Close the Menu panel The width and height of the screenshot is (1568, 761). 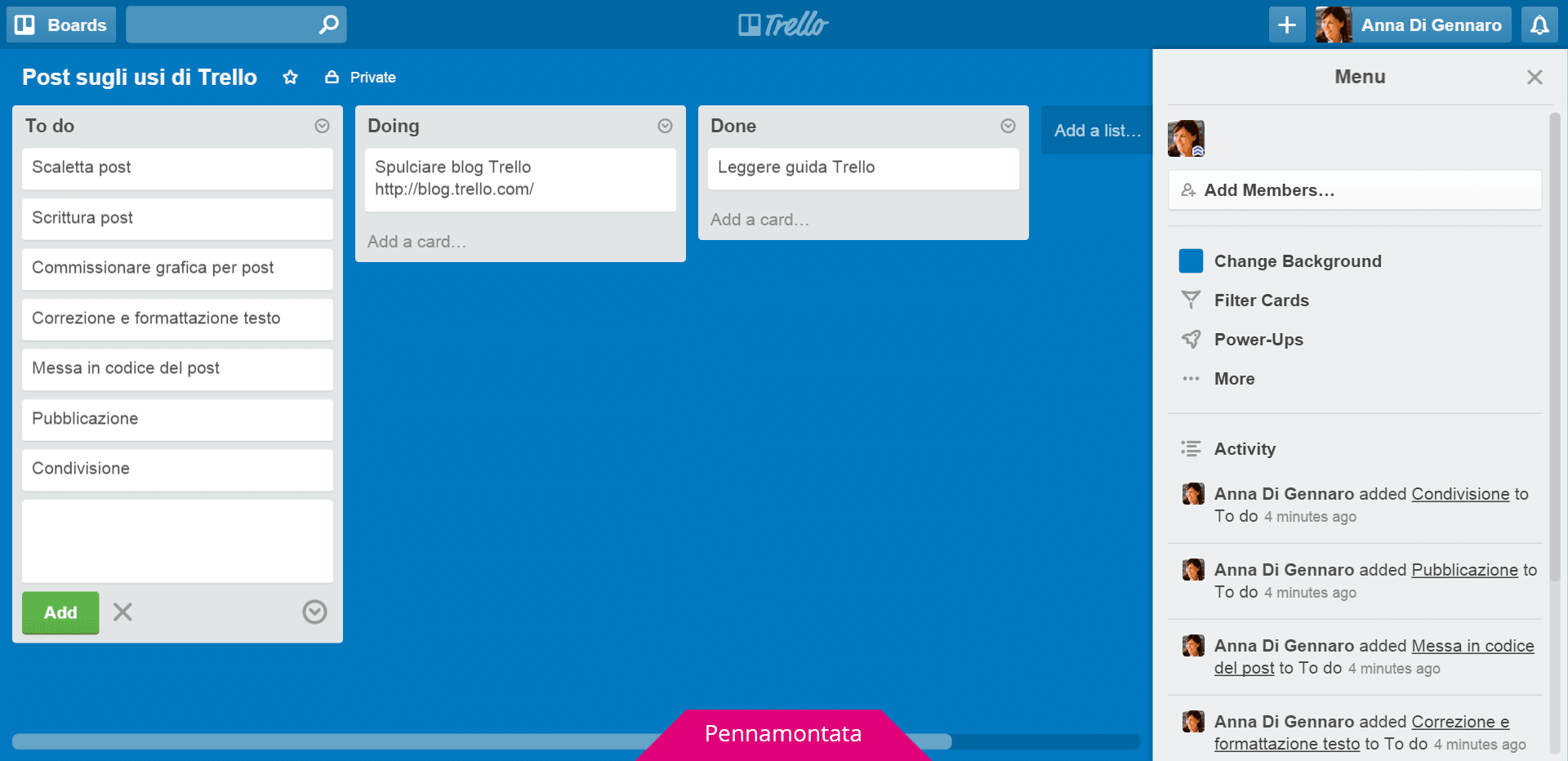1535,77
